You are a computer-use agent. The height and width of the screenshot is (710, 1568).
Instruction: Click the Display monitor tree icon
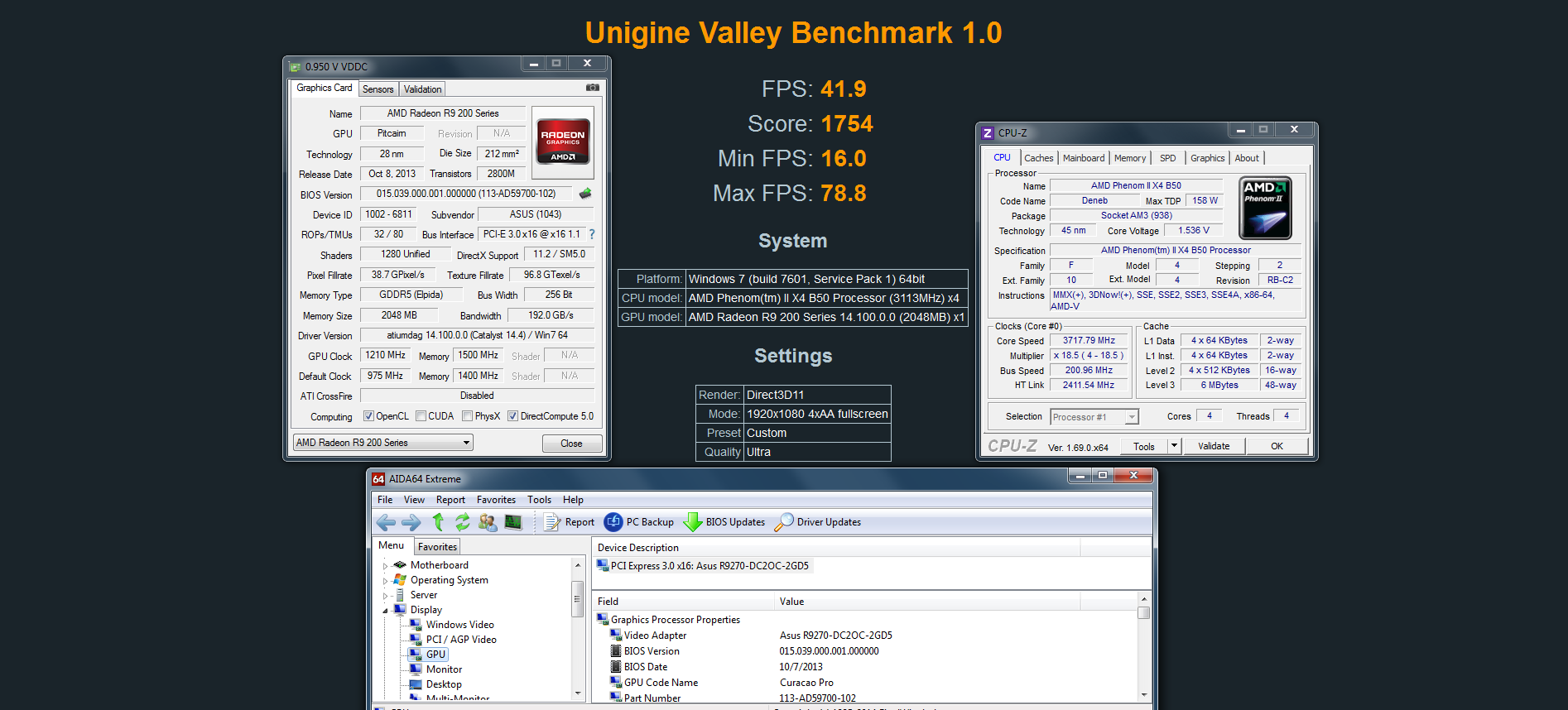[x=400, y=610]
